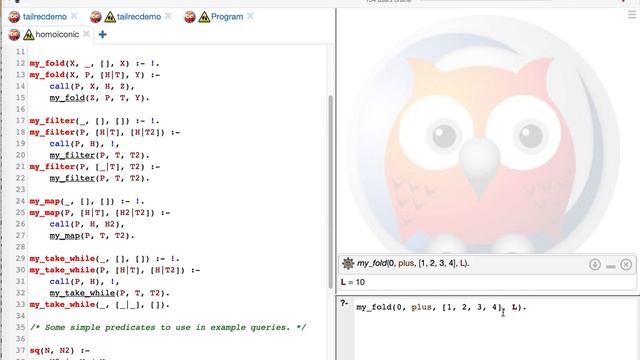Click the editor vertical scrollbar
The height and width of the screenshot is (360, 640).
(x=330, y=192)
